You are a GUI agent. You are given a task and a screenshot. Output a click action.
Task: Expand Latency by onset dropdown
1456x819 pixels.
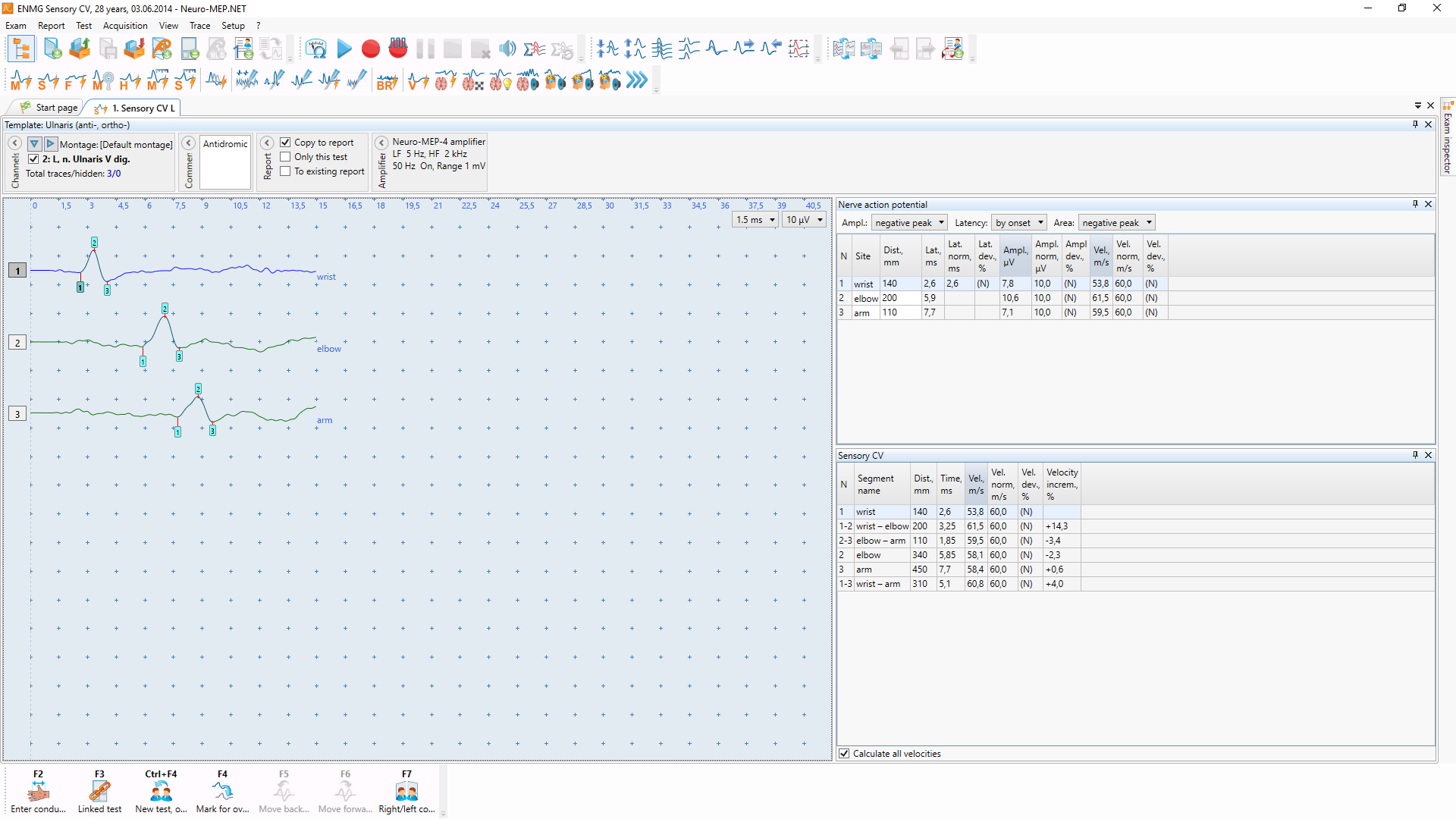[1019, 223]
